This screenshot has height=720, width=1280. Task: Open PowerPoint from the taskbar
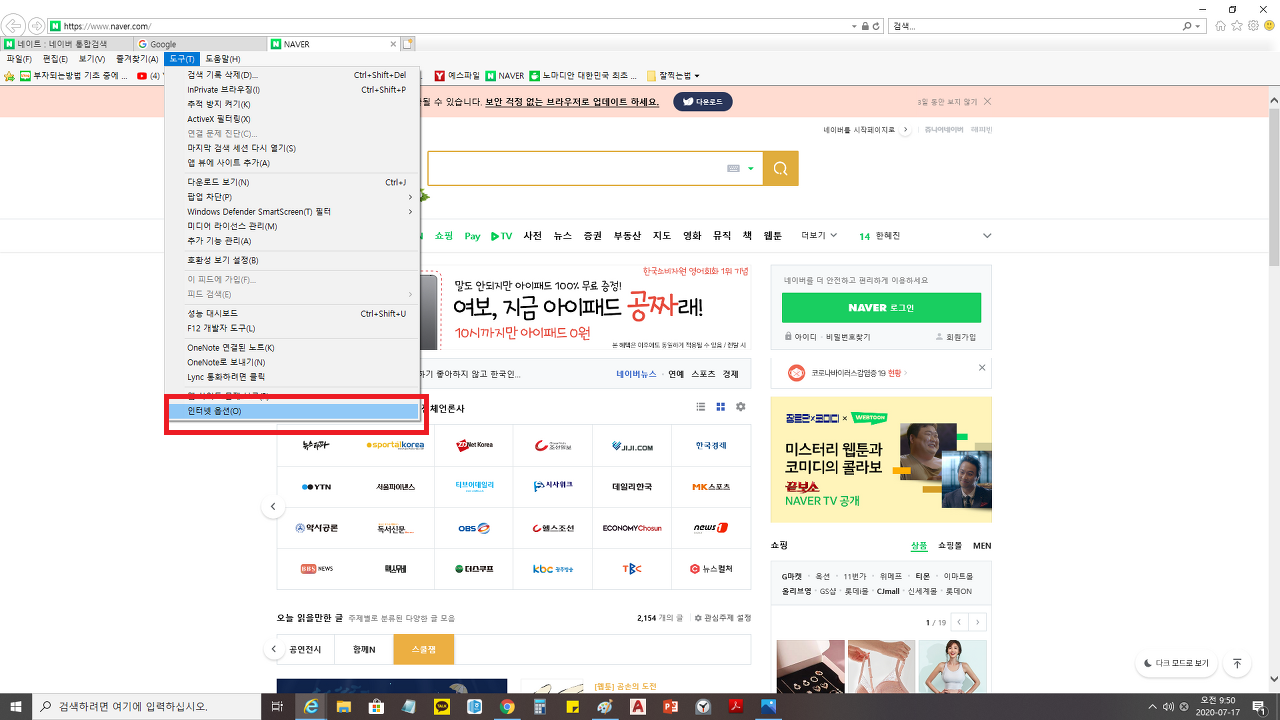pos(670,706)
